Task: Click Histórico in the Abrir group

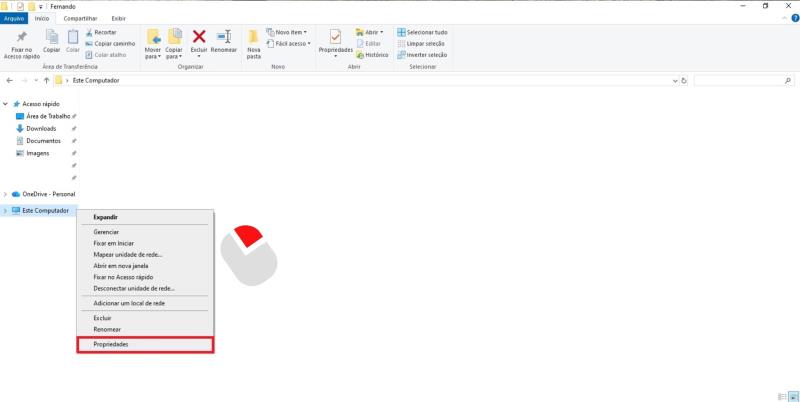Action: point(372,55)
